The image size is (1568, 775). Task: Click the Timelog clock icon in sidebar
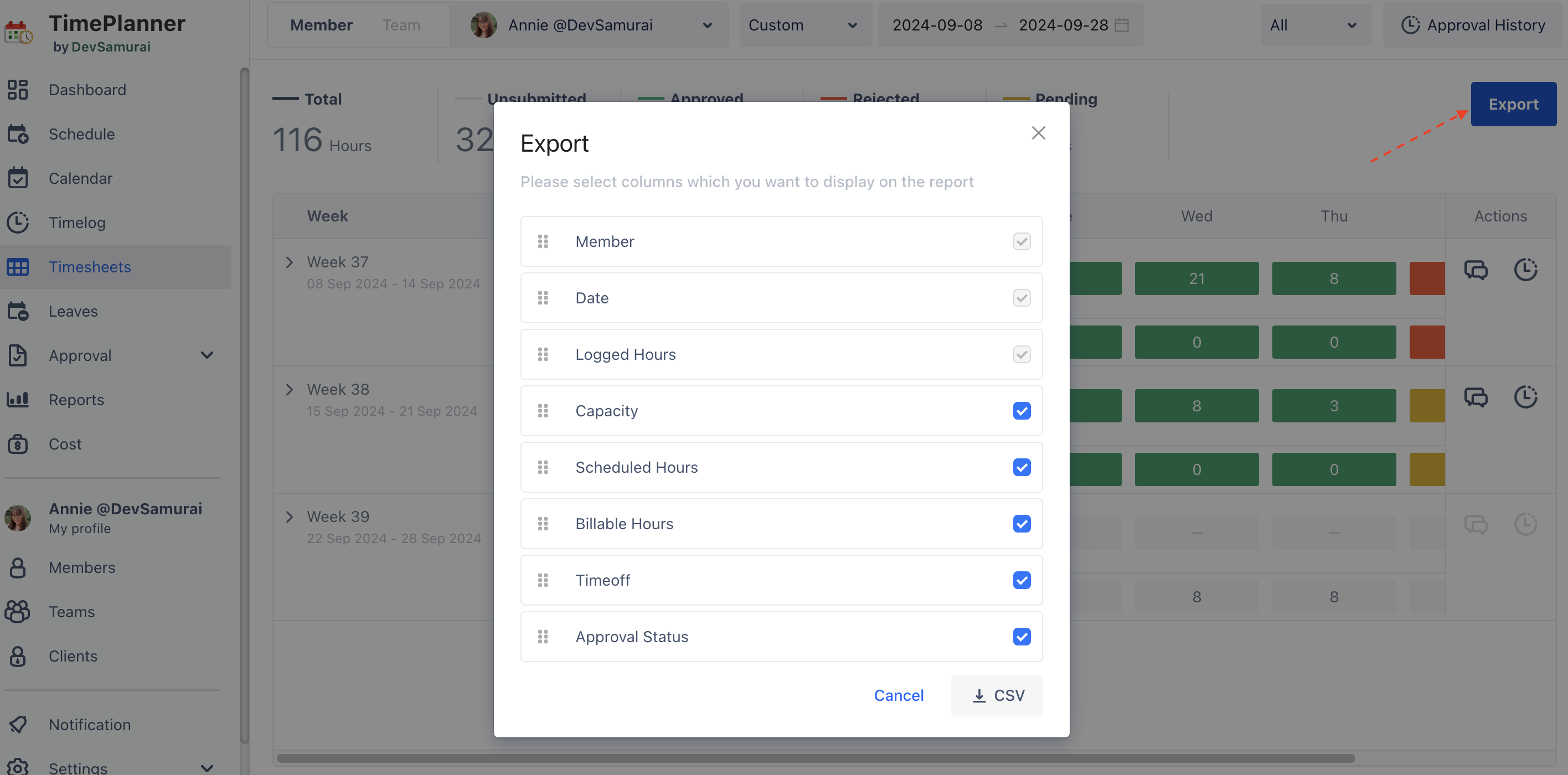(18, 222)
